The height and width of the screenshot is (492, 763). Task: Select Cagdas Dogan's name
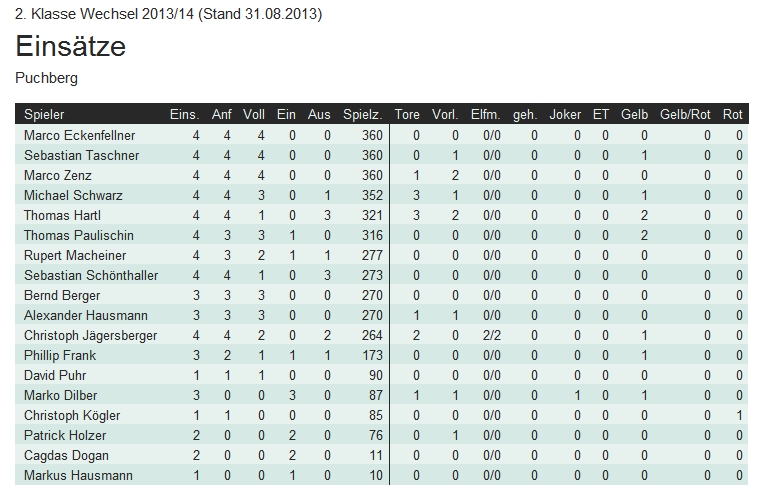tap(65, 455)
